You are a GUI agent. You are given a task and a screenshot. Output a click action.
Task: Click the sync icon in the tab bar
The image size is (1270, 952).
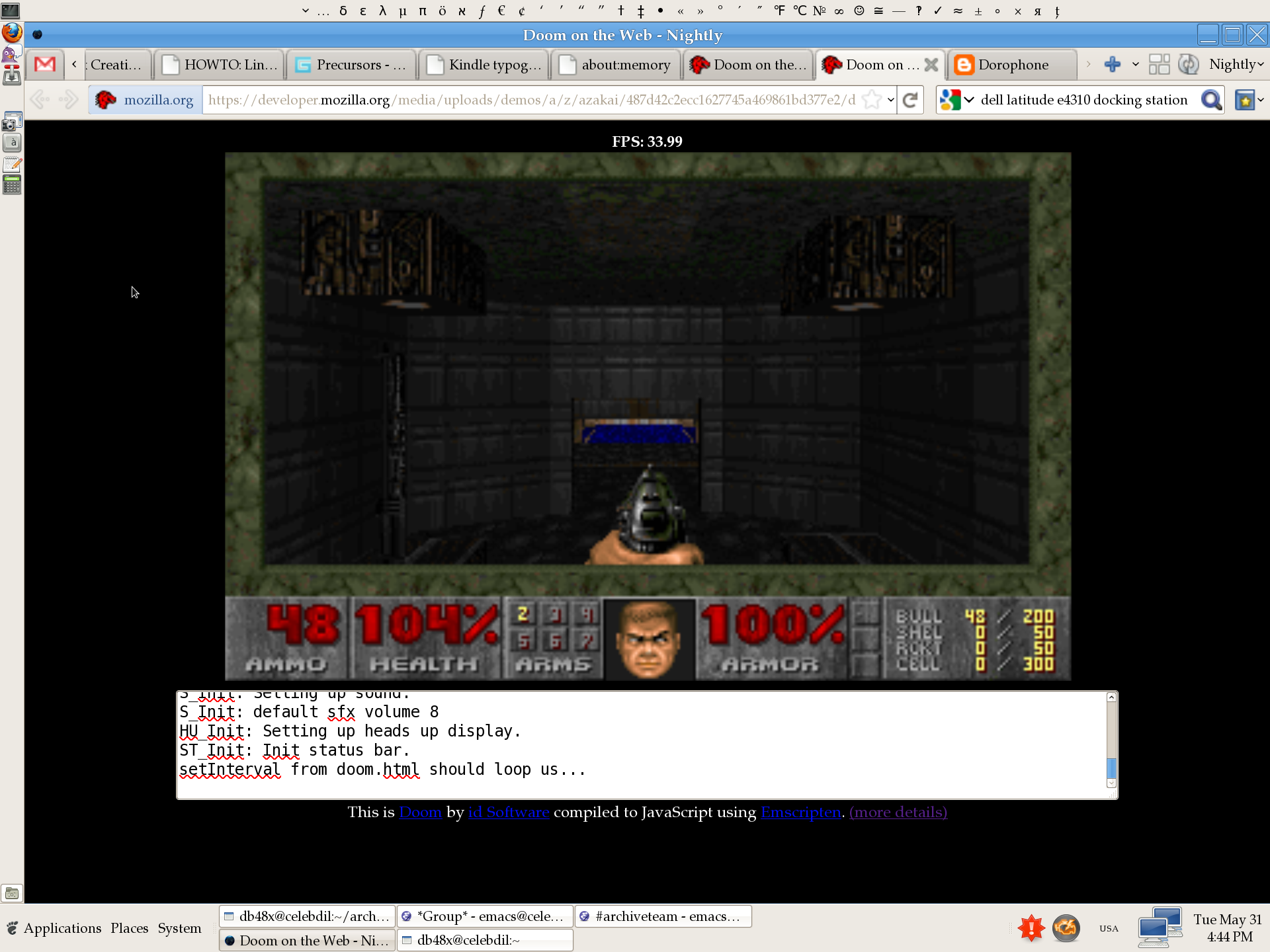click(x=1189, y=64)
